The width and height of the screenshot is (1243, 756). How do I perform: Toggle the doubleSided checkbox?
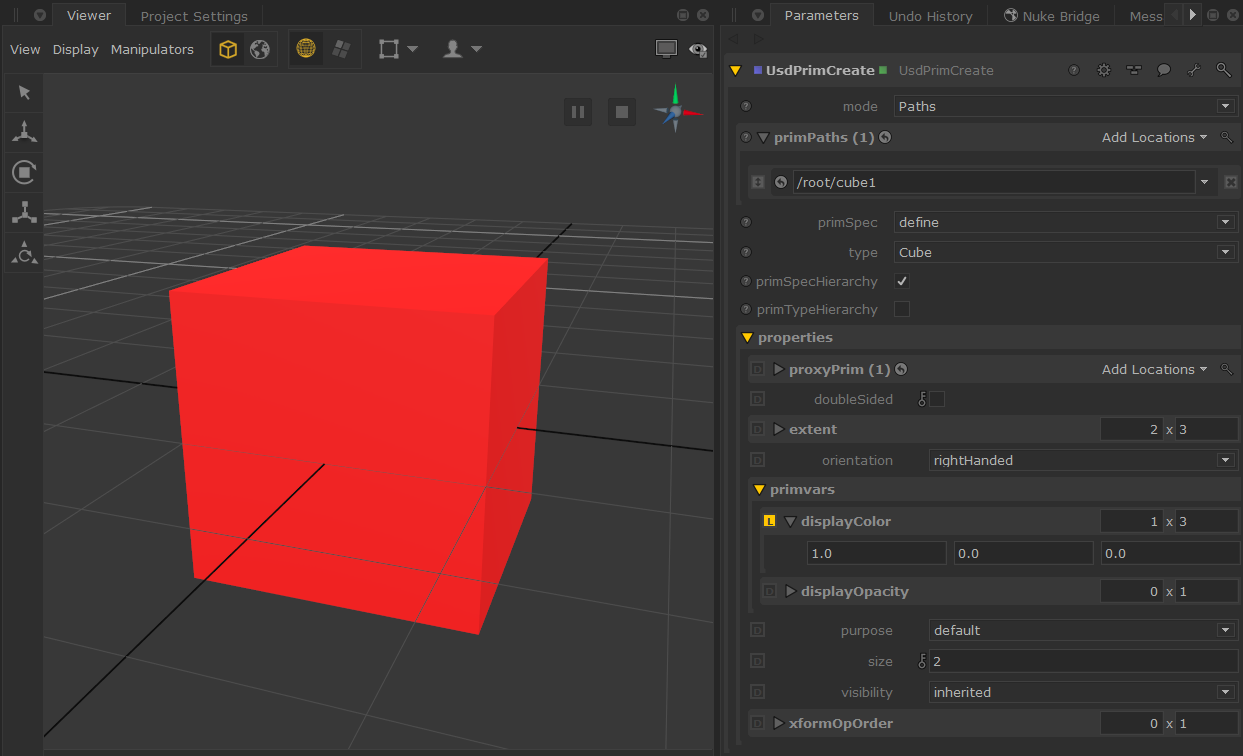pyautogui.click(x=937, y=400)
